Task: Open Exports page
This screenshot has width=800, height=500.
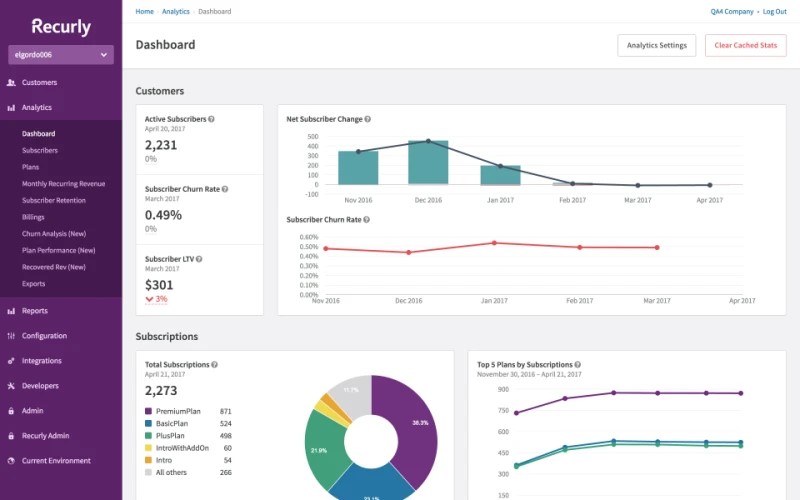Action: tap(33, 284)
